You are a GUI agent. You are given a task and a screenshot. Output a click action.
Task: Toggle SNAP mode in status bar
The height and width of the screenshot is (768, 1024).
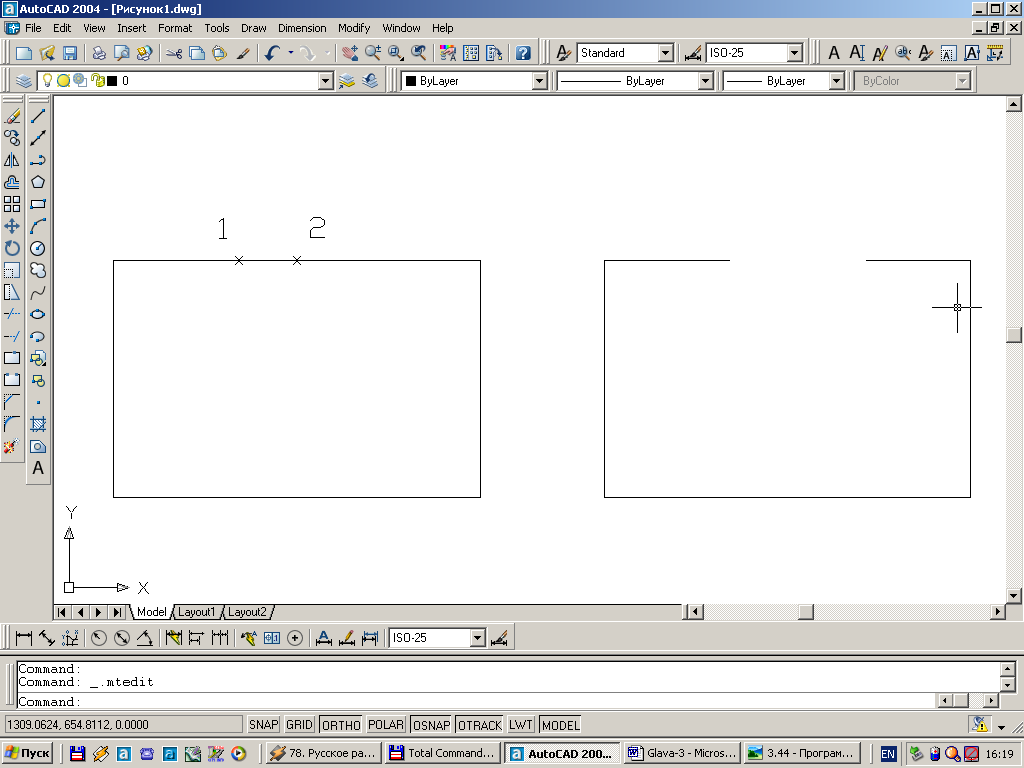[264, 725]
